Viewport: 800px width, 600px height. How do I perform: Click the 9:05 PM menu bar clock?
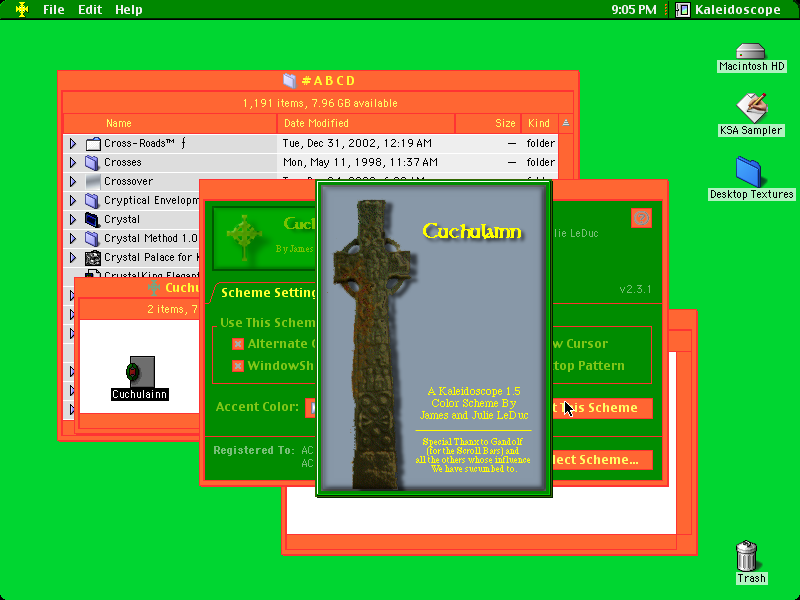634,10
